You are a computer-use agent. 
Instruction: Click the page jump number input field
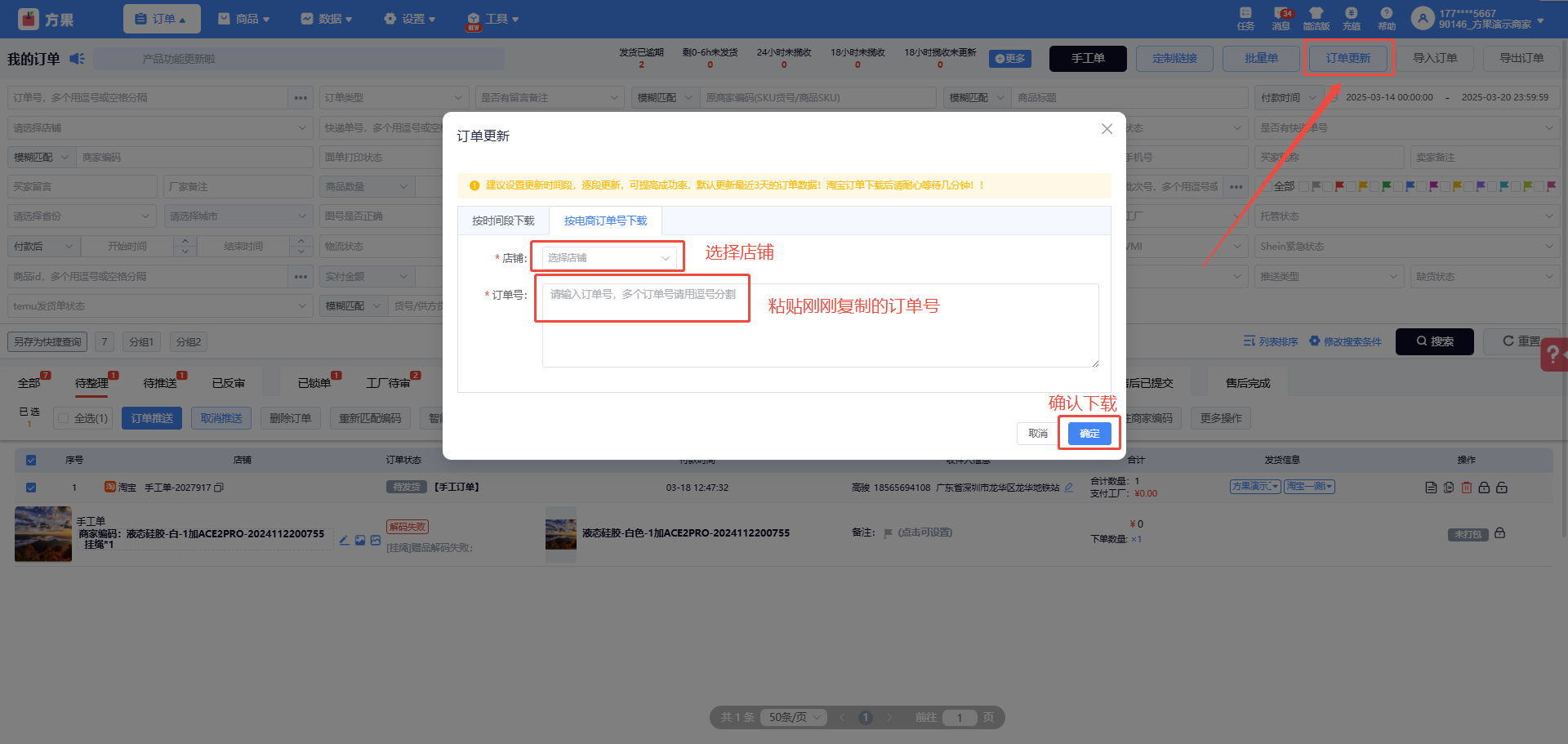pyautogui.click(x=960, y=717)
